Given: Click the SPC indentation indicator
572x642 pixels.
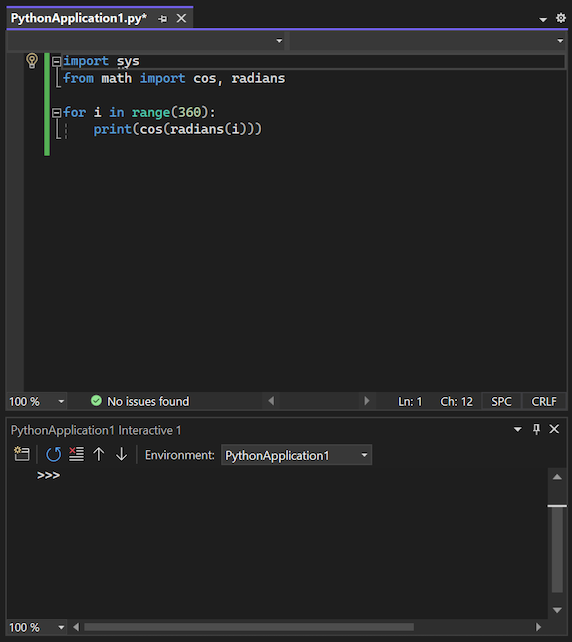Looking at the screenshot, I should click(x=501, y=402).
